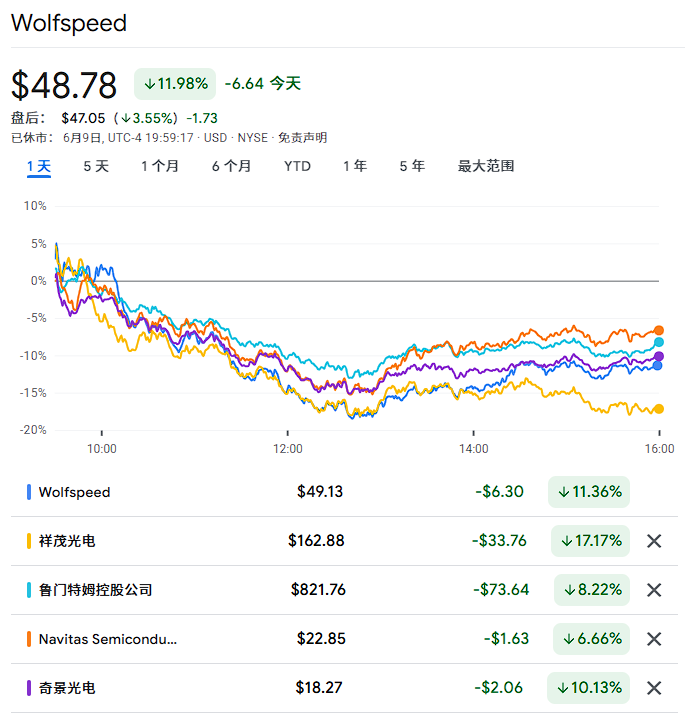Viewport: 685px width, 713px height.
Task: Click the ↓10.13% change badge
Action: tap(589, 688)
